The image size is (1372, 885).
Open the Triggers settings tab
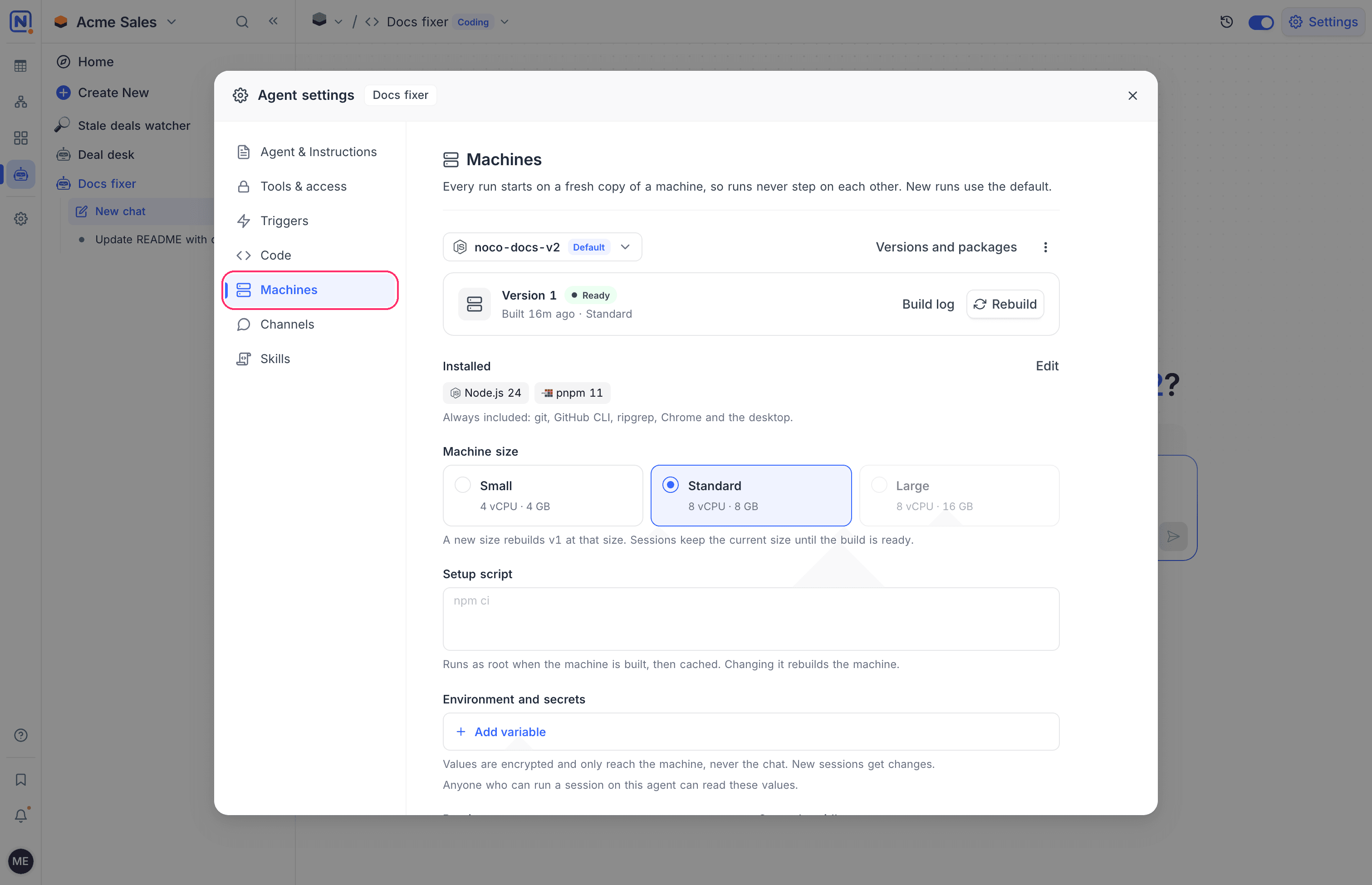310,221
